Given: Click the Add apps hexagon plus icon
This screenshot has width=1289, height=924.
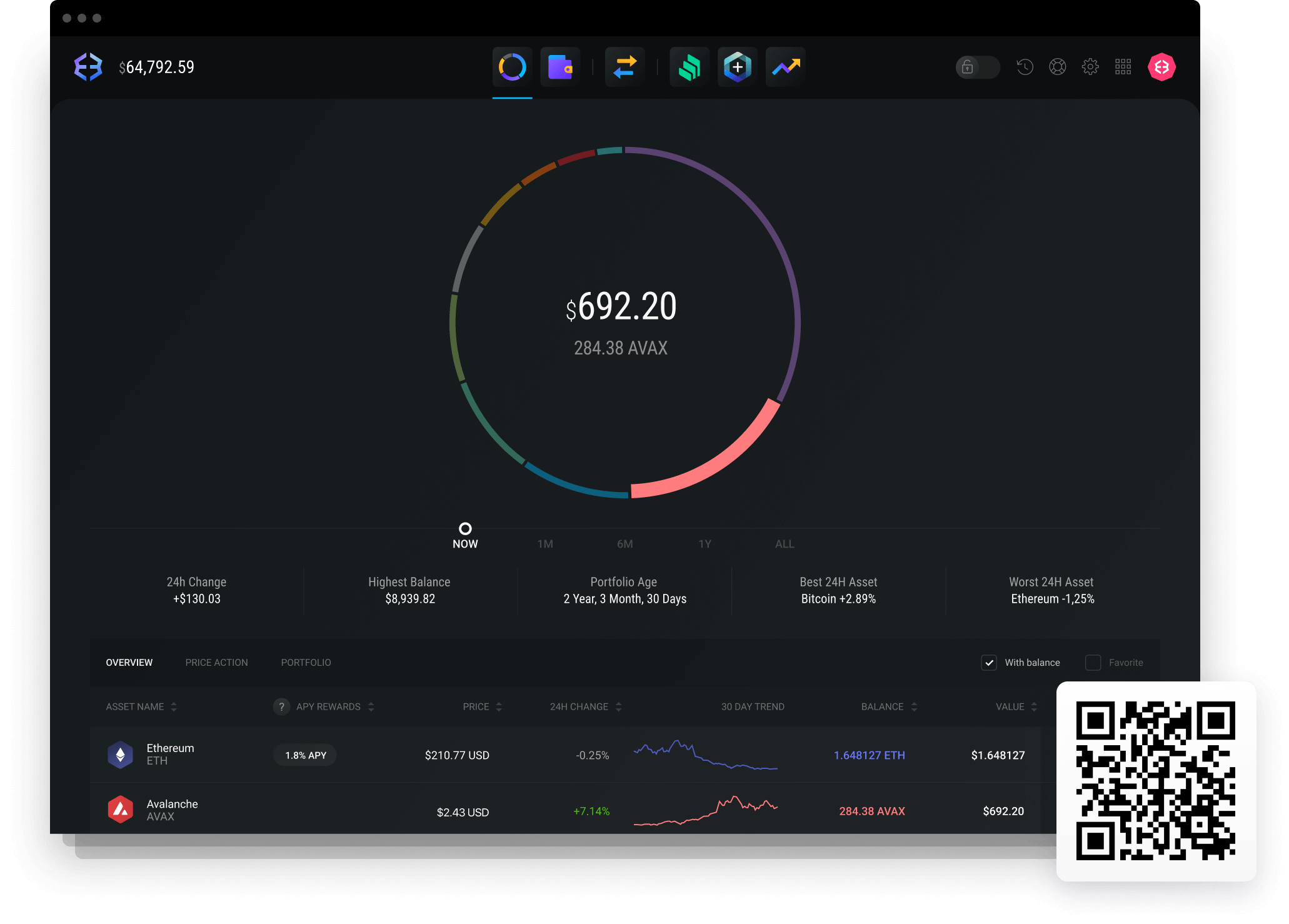Looking at the screenshot, I should [738, 67].
